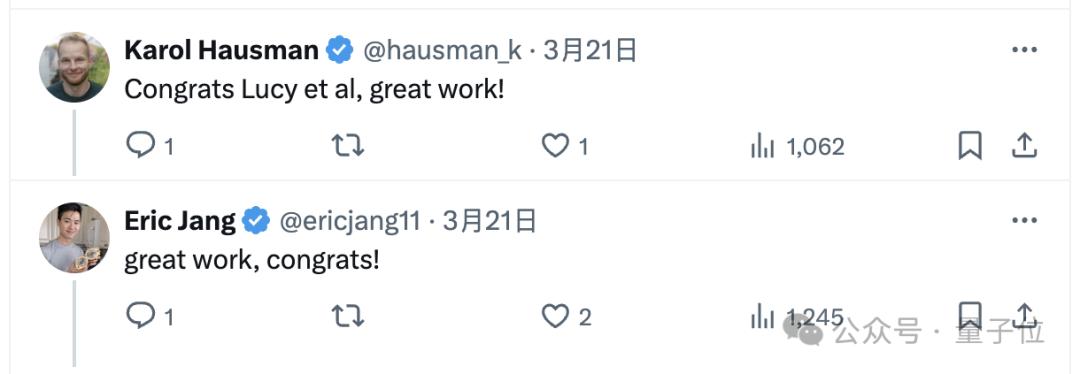Viewport: 1080px width, 374px height.
Task: Retweet Karol Hausman's congrats post
Action: click(348, 146)
